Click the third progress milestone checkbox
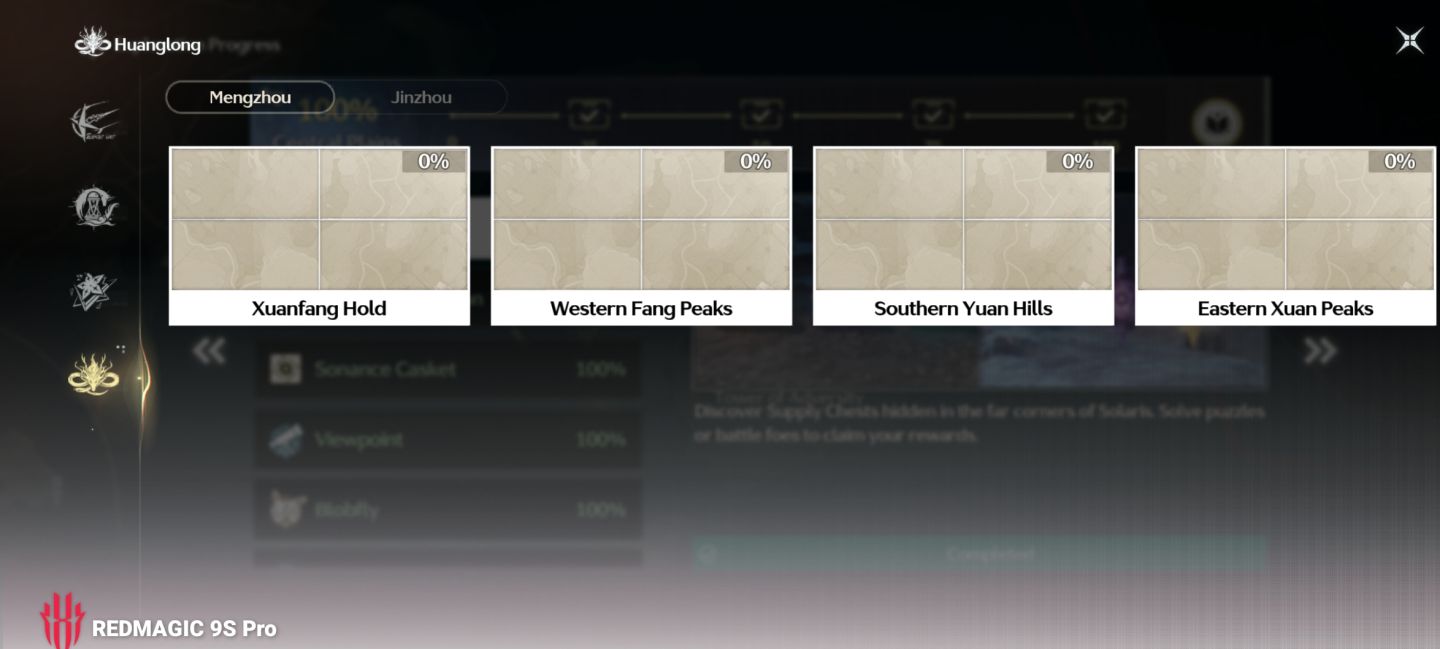Viewport: 1440px width, 649px height. [933, 114]
